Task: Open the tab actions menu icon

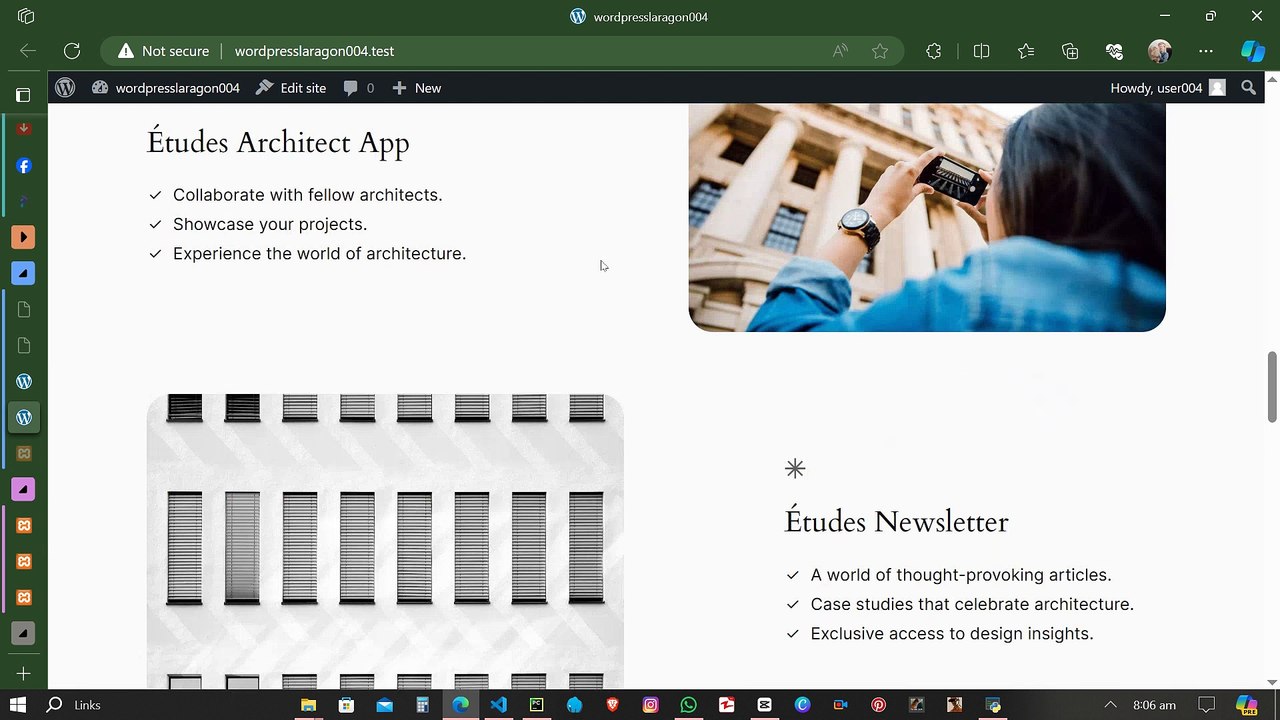Action: [26, 16]
